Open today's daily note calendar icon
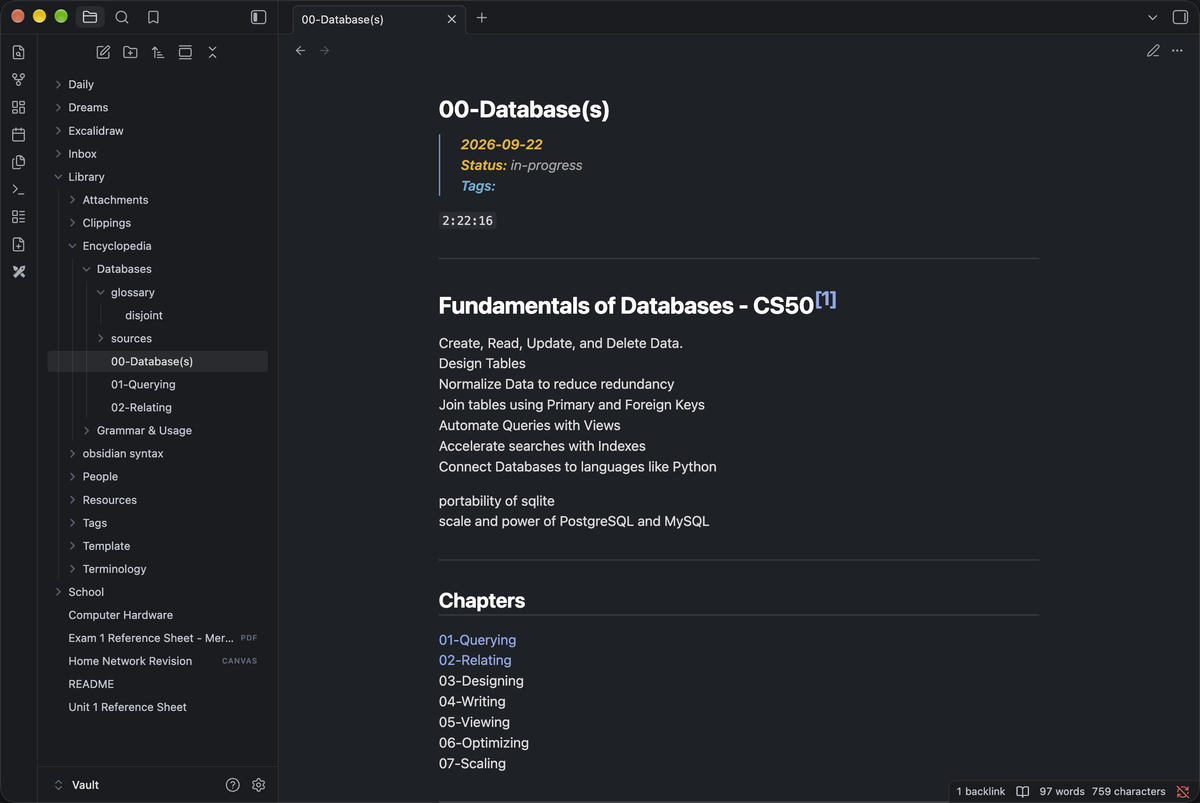Screen dimensions: 1200x803 (18, 134)
